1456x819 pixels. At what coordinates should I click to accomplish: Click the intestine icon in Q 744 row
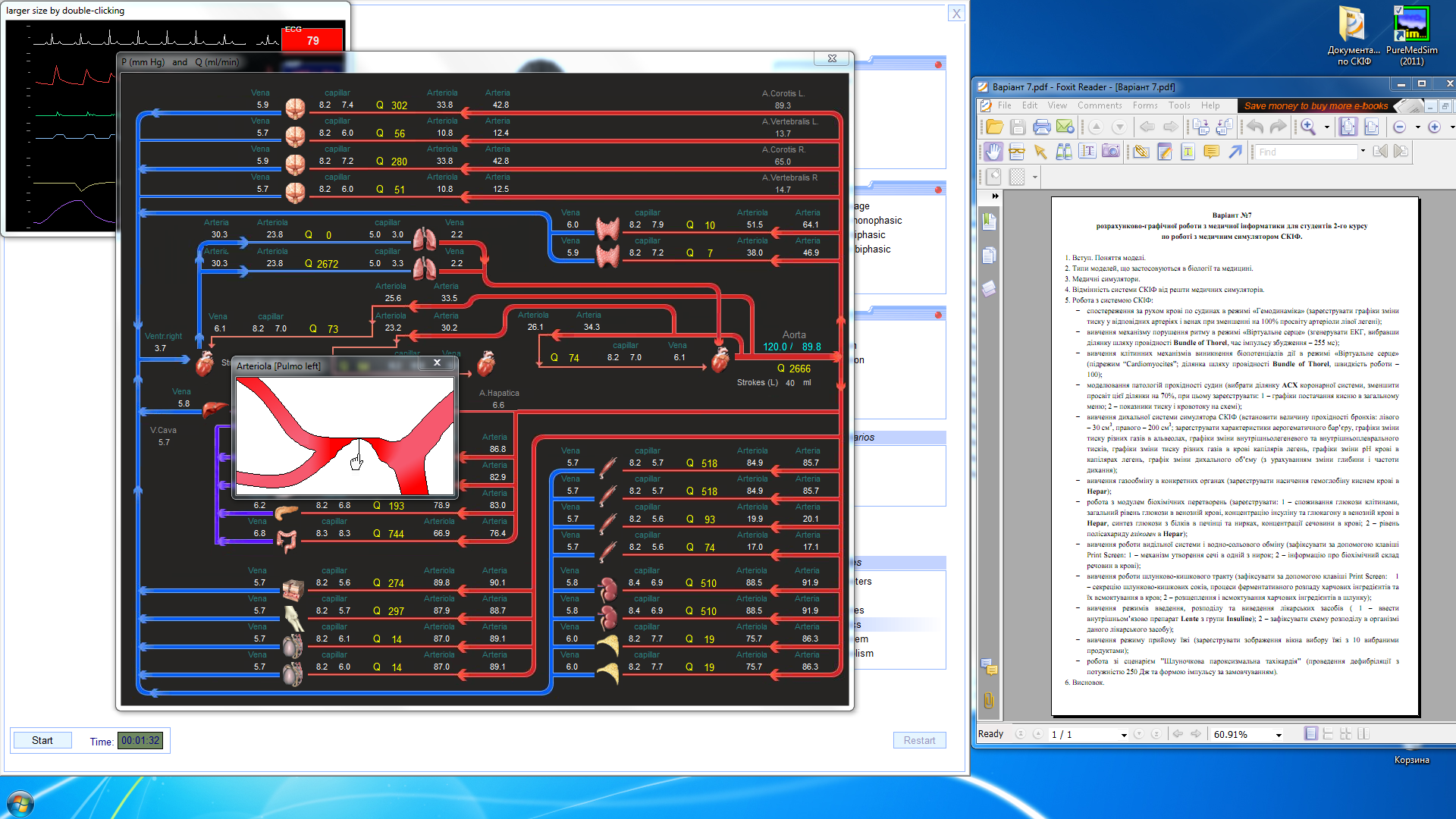tap(287, 540)
